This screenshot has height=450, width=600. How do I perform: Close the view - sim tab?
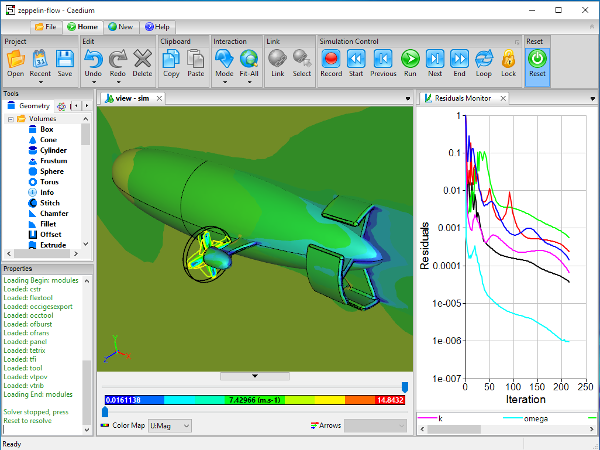[158, 98]
